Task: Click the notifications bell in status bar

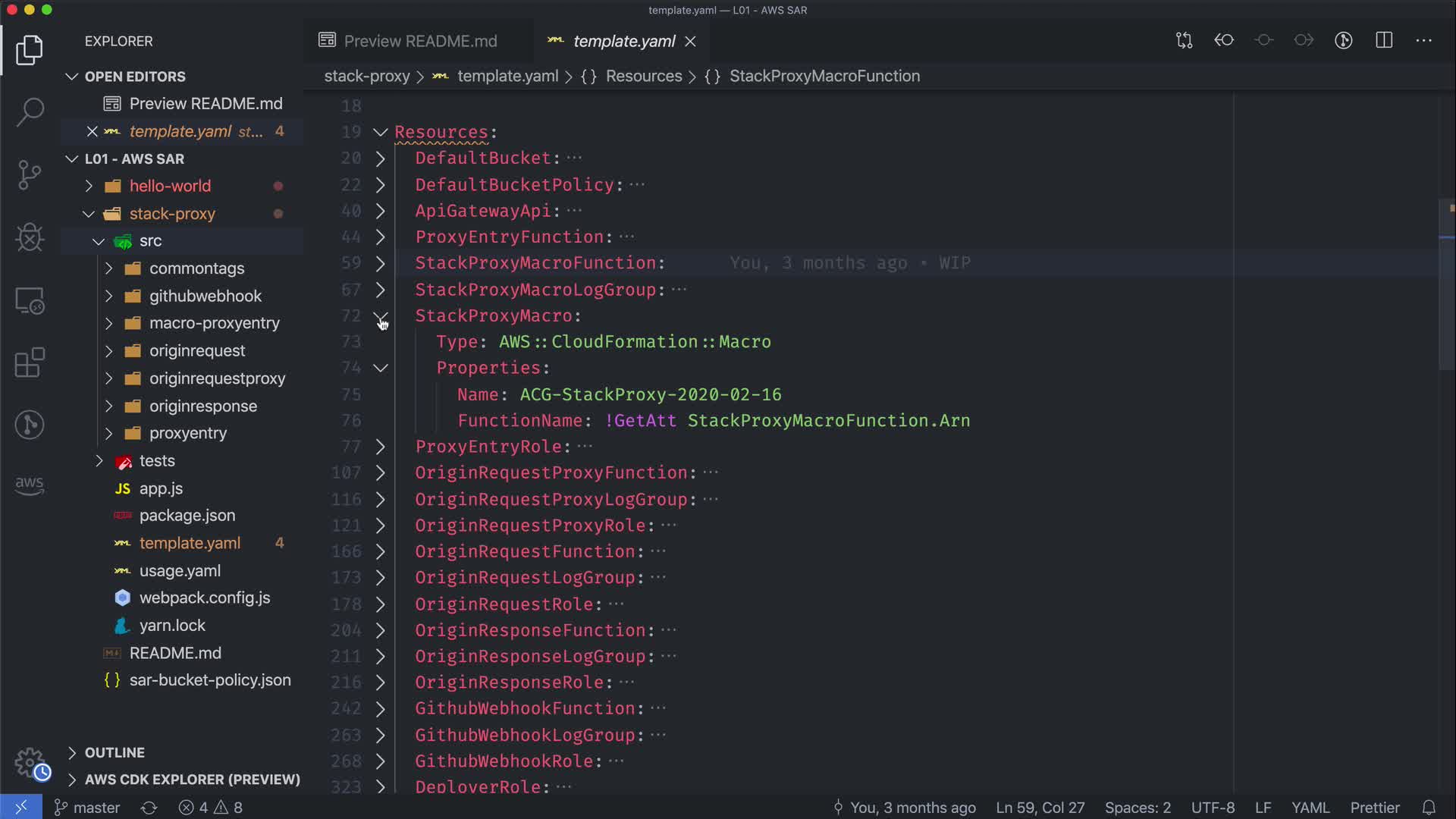Action: point(1429,808)
